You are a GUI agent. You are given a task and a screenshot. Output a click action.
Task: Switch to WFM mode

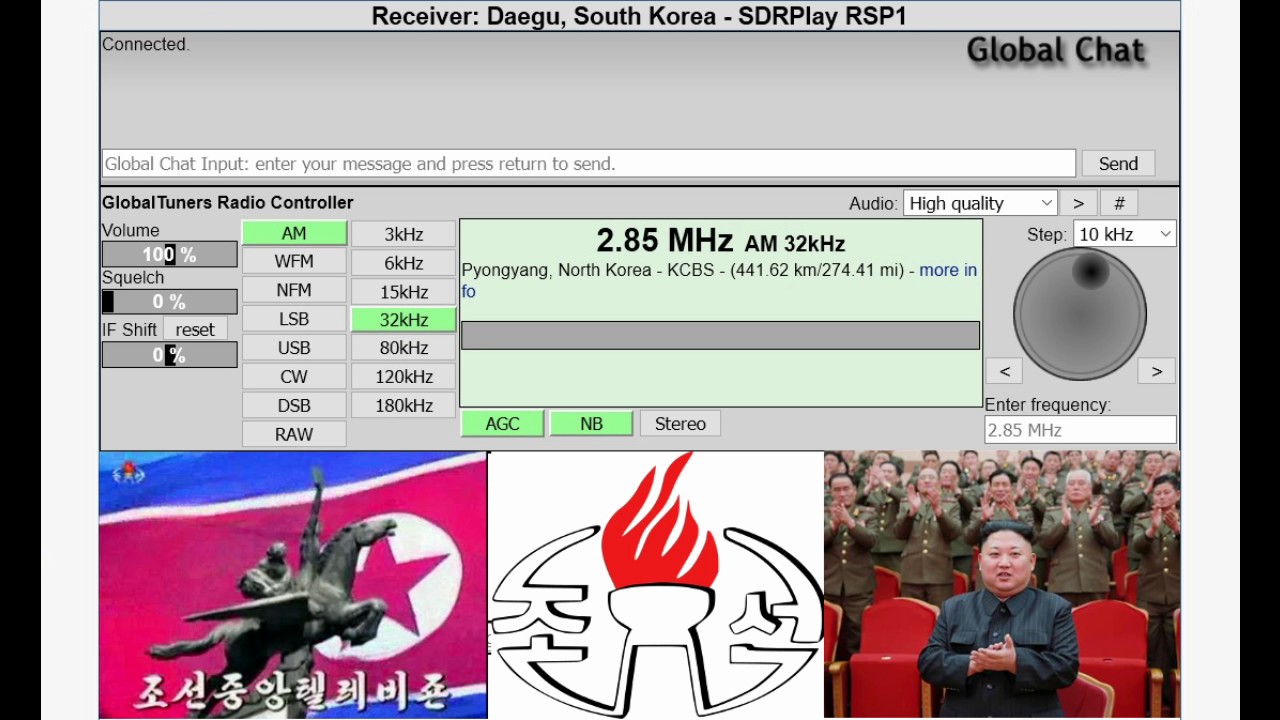[294, 261]
